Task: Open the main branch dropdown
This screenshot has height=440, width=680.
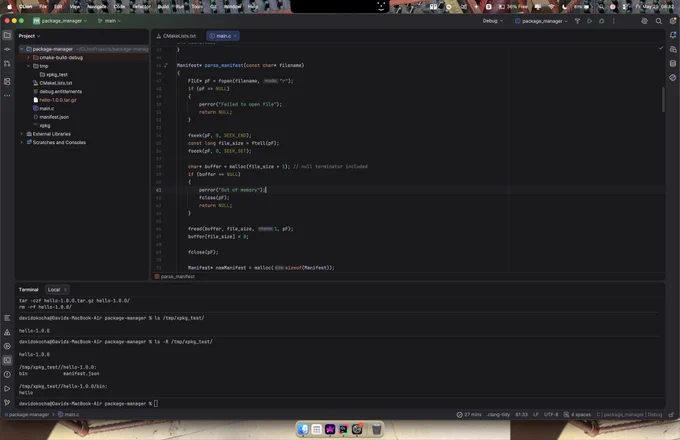Action: (109, 21)
